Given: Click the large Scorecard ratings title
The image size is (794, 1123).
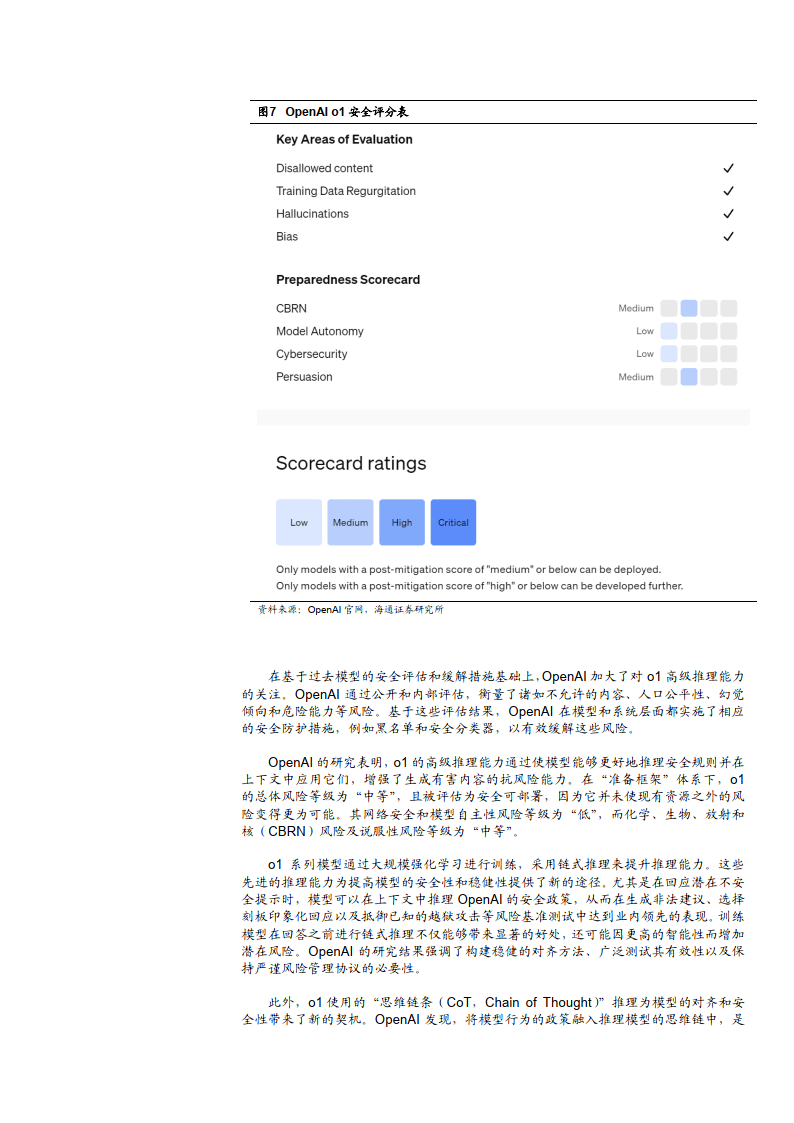Looking at the screenshot, I should click(x=351, y=464).
